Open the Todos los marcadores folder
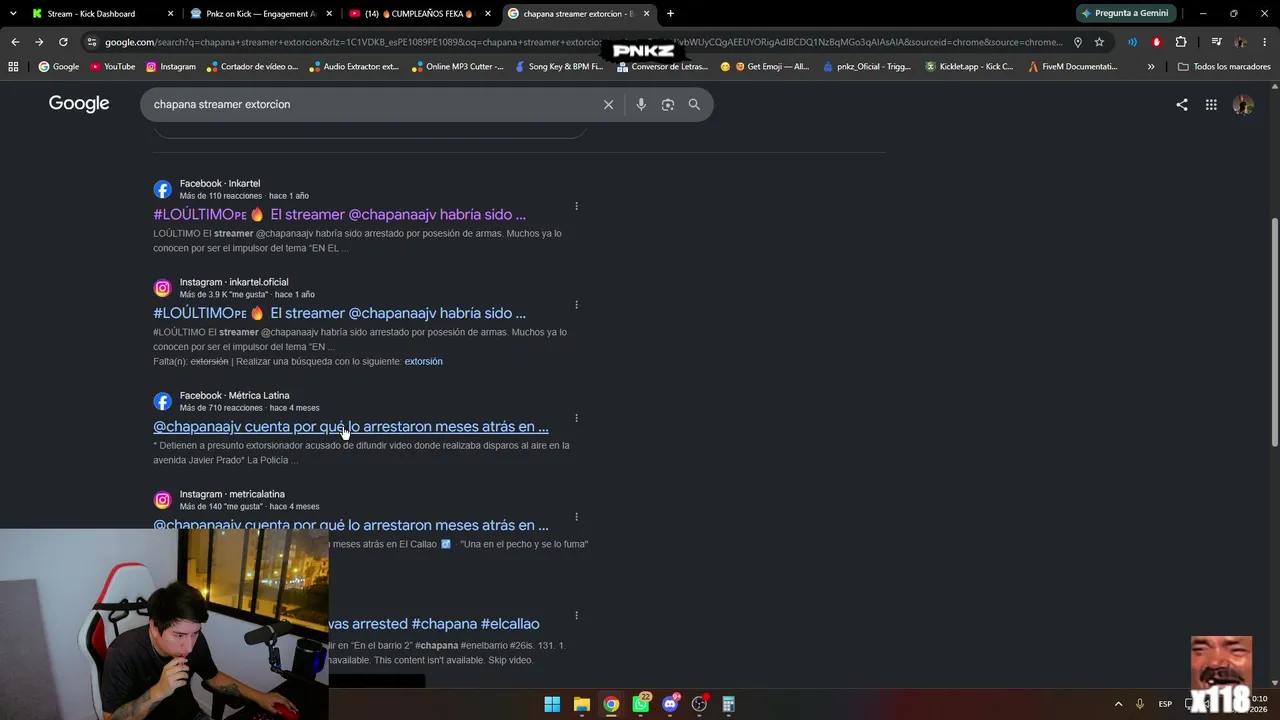The width and height of the screenshot is (1280, 720). tap(1224, 67)
